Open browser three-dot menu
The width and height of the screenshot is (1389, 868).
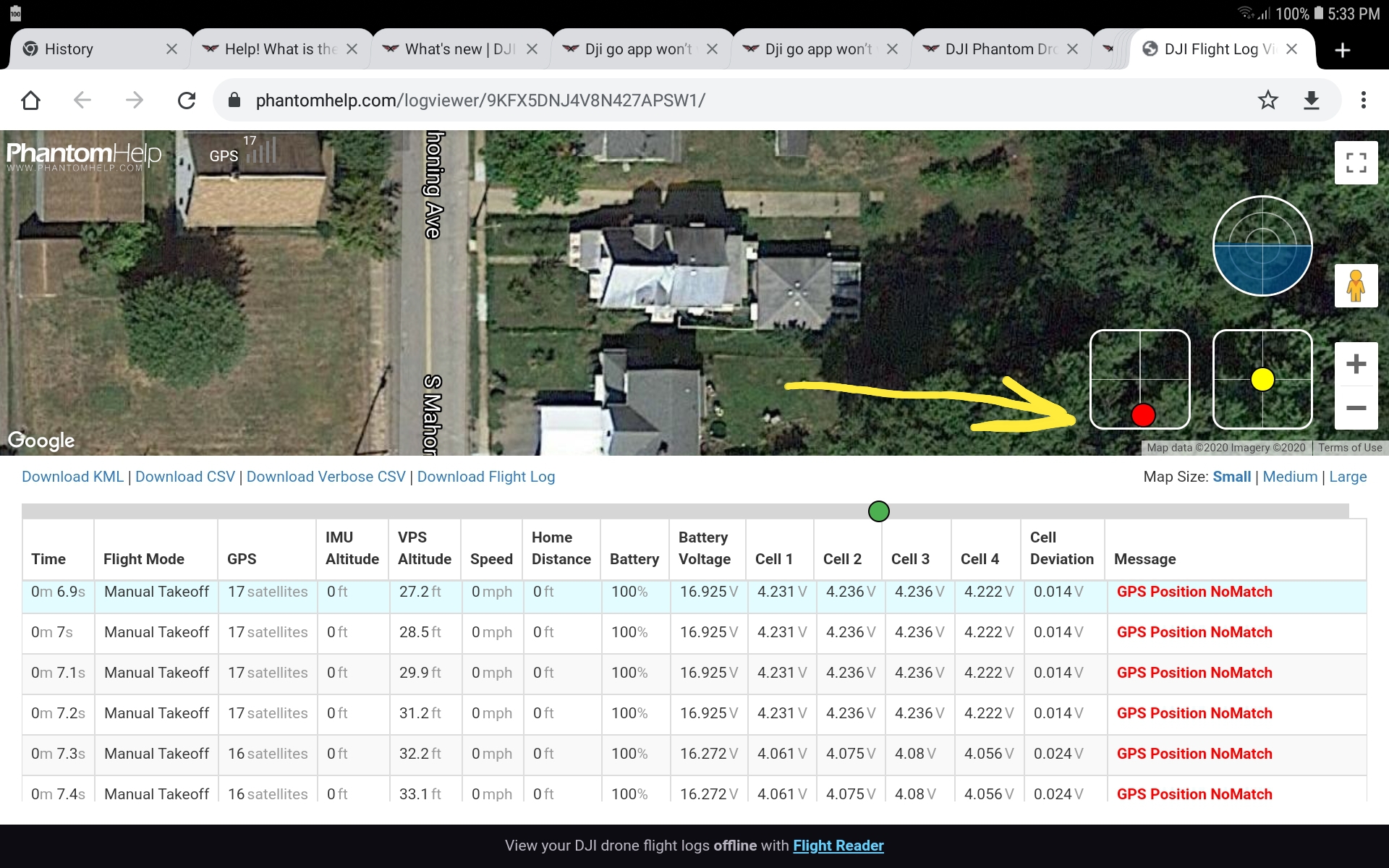1364,100
